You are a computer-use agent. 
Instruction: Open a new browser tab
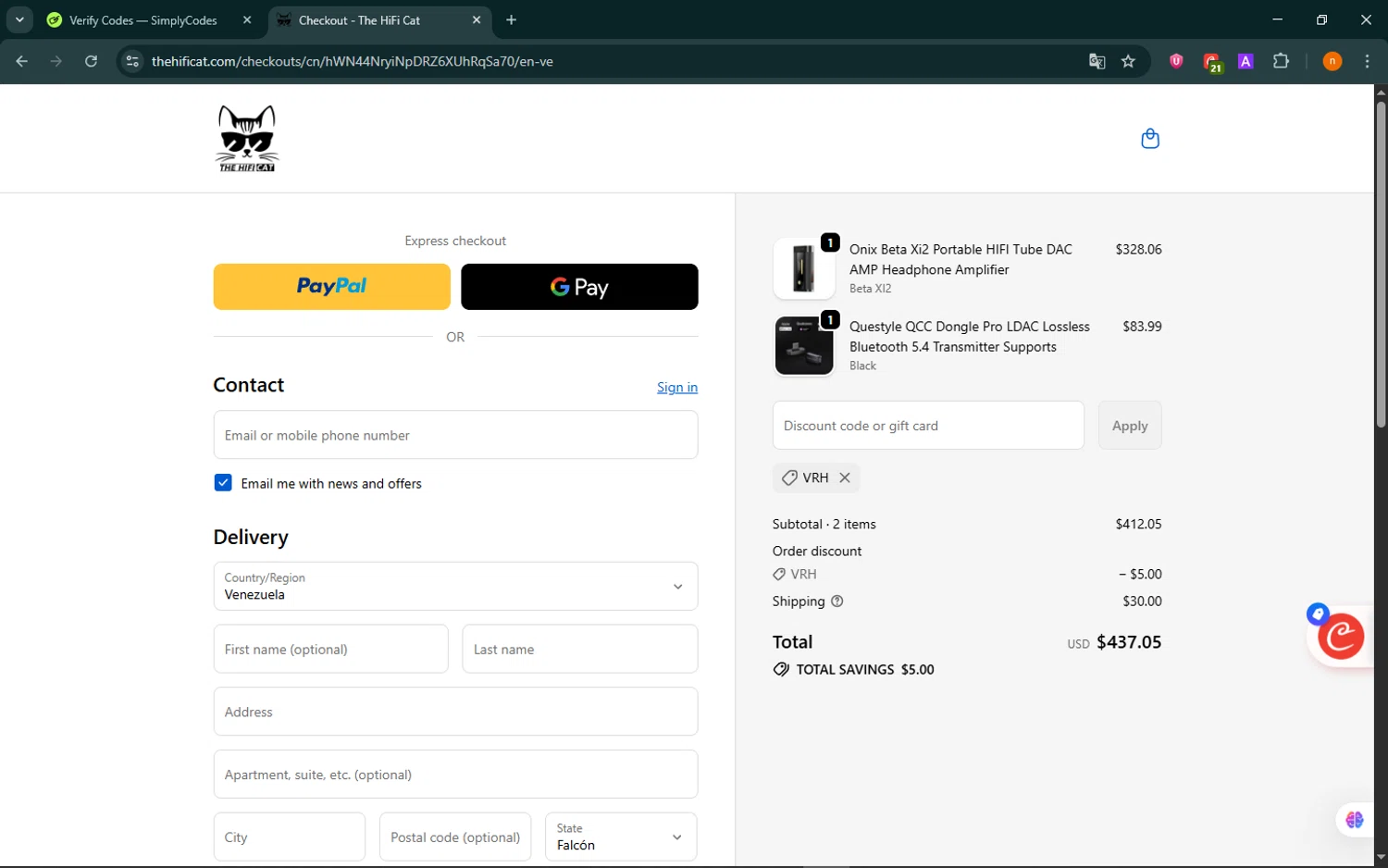click(x=511, y=19)
